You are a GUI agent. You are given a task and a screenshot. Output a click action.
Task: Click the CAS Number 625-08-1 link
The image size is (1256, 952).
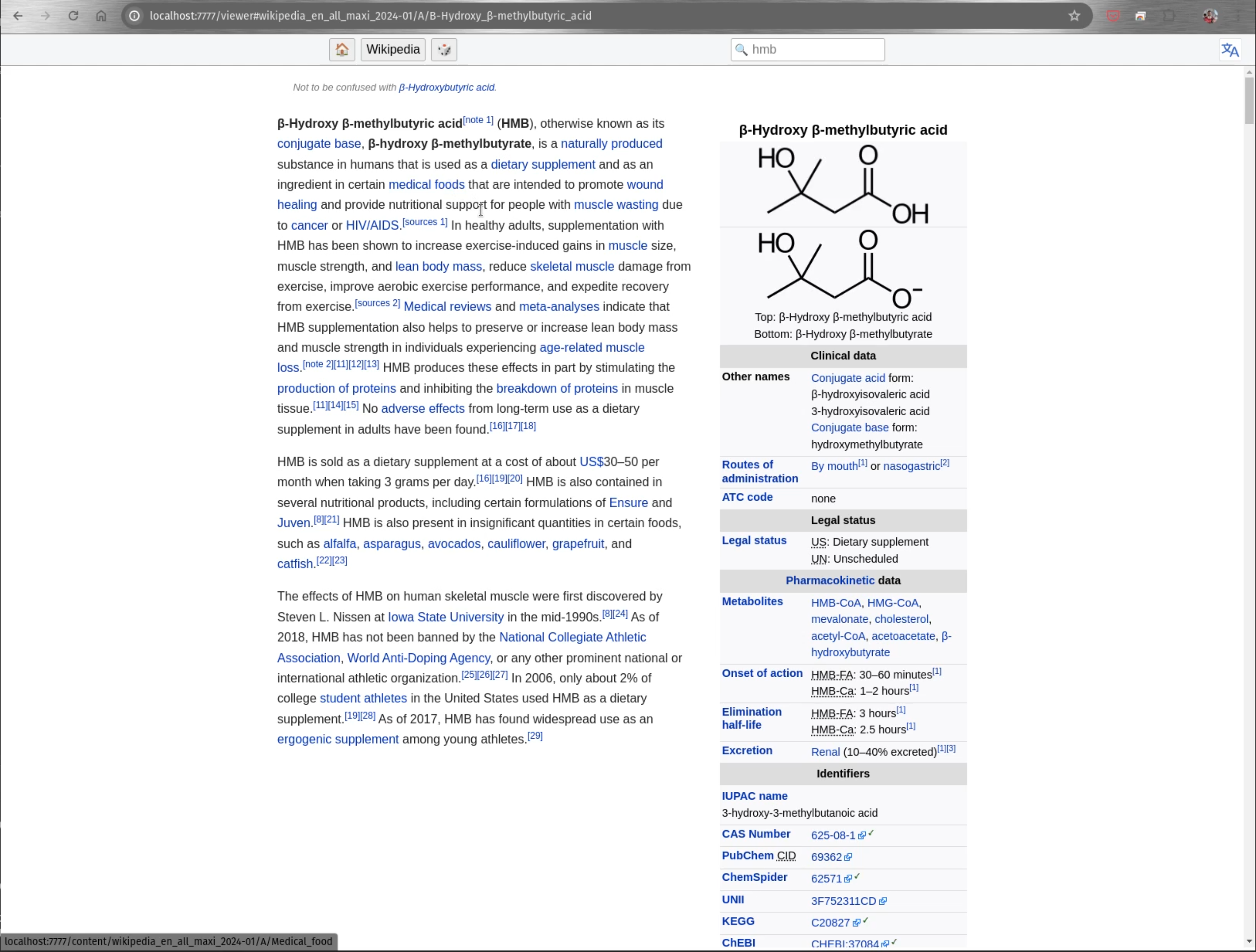point(832,836)
